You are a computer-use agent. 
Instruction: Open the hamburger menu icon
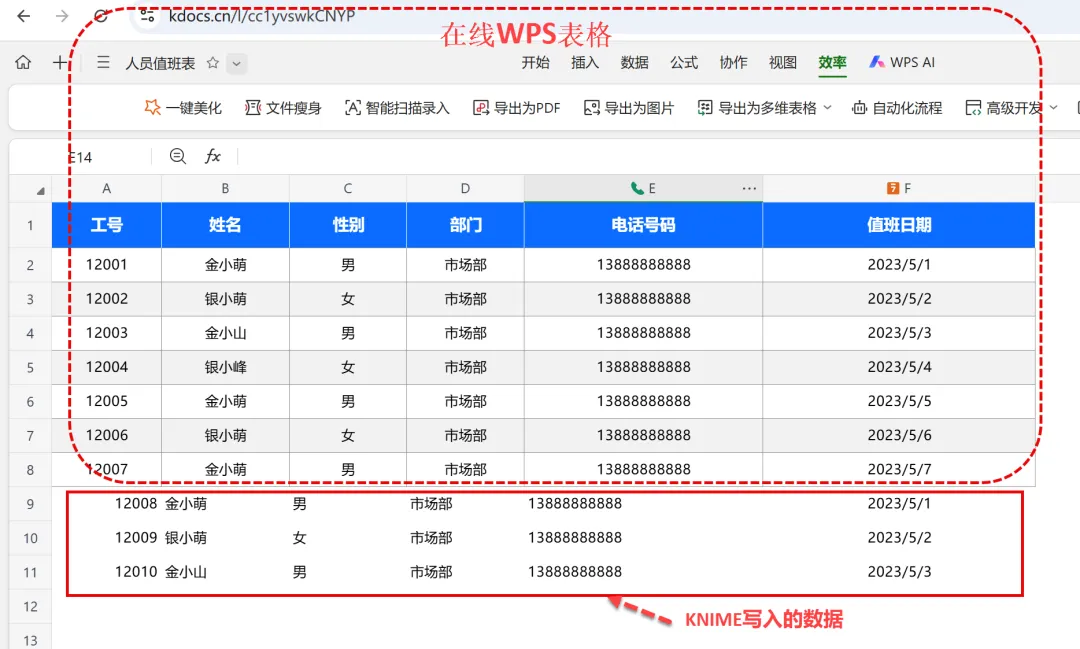103,63
